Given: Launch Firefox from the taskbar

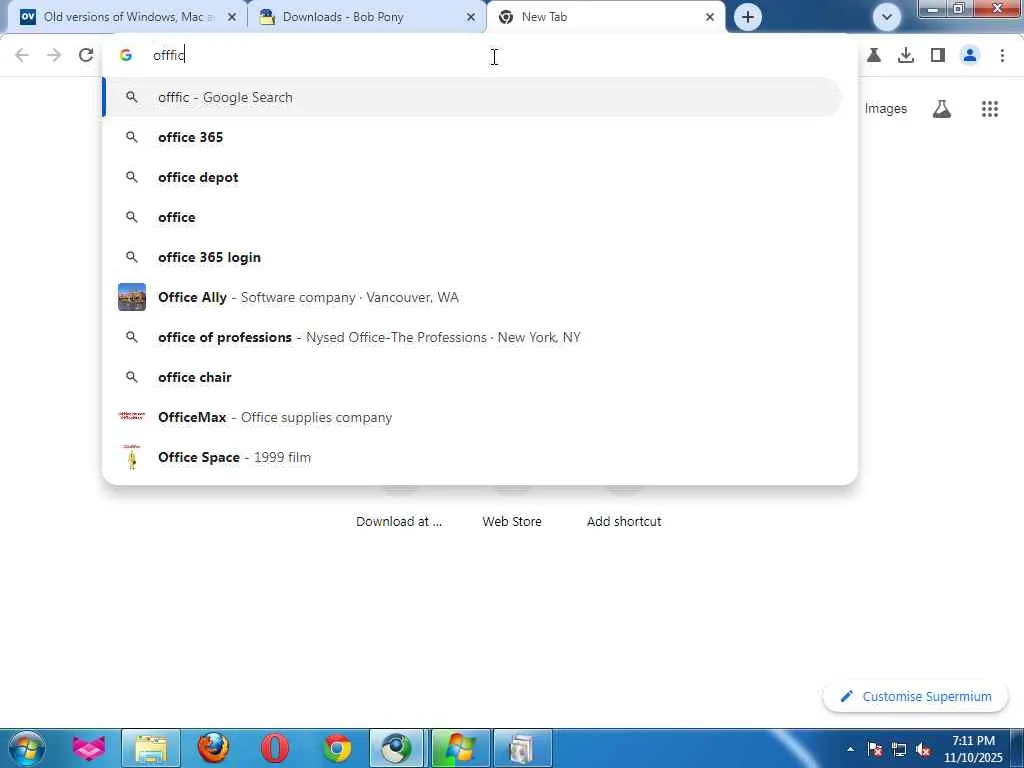Looking at the screenshot, I should point(213,748).
